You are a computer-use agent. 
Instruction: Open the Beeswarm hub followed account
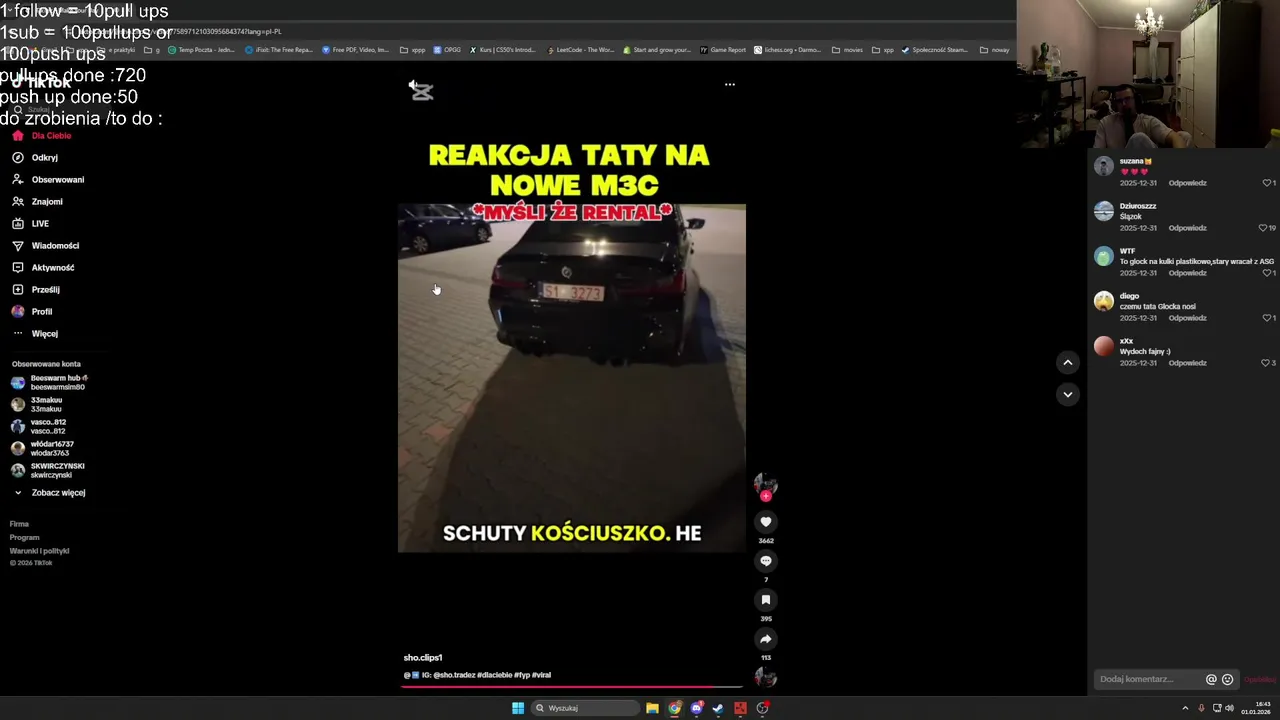click(50, 383)
